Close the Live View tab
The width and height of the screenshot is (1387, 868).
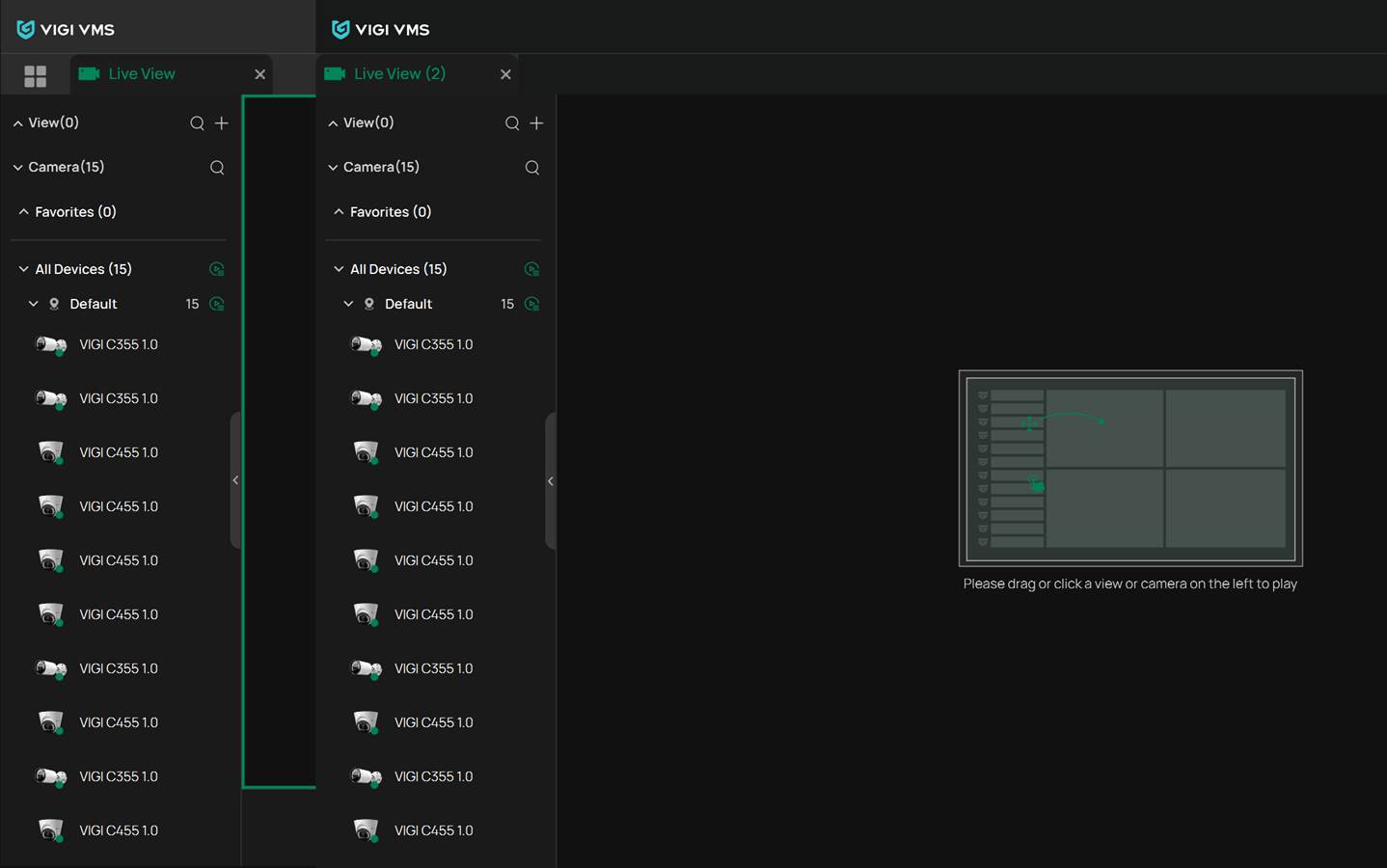[259, 74]
